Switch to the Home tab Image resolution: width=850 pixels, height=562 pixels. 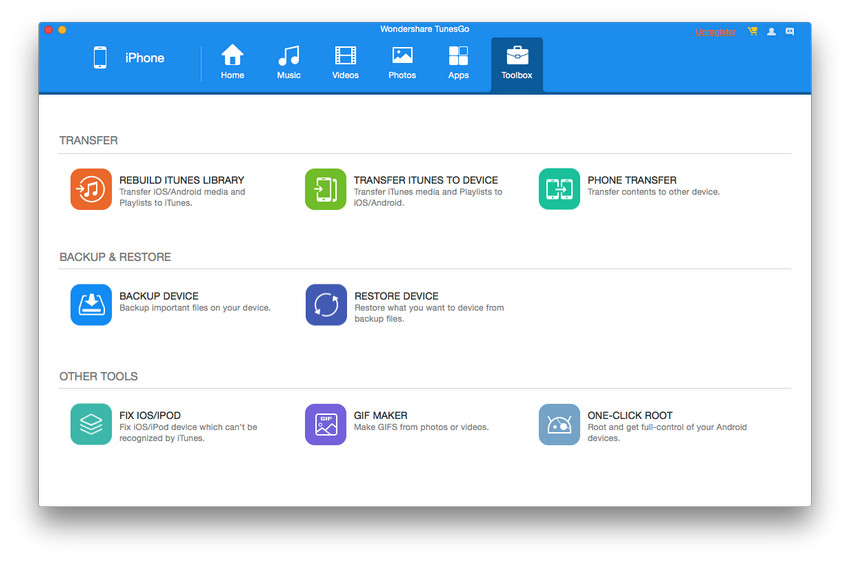(232, 62)
